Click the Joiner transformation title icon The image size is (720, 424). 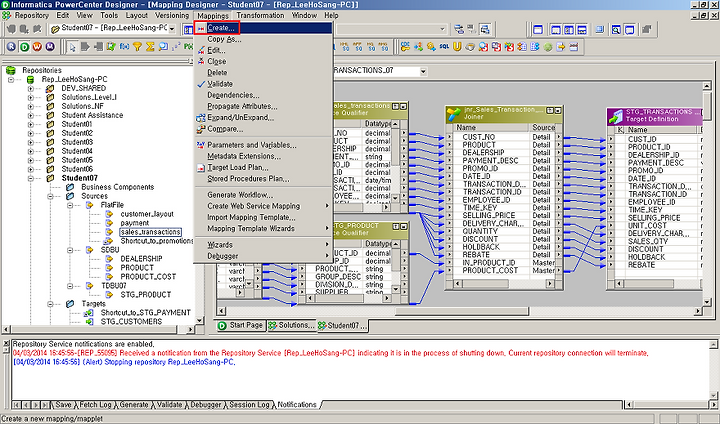click(454, 113)
